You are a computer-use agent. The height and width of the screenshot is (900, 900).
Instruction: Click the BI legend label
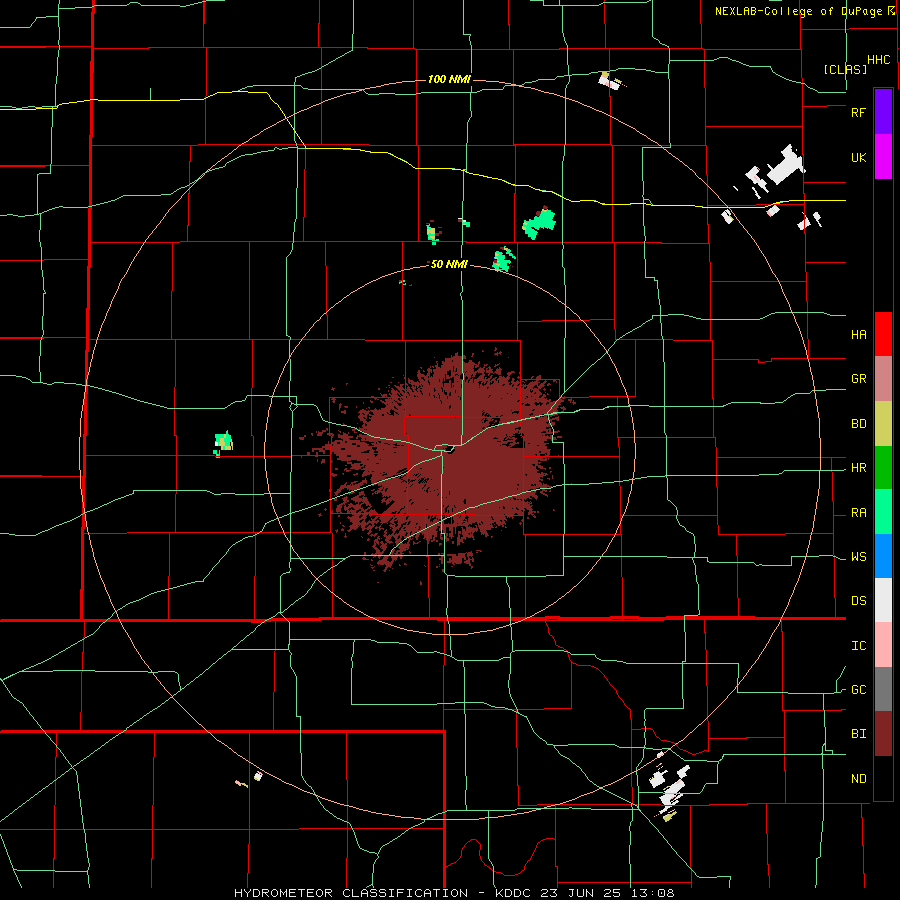click(858, 734)
